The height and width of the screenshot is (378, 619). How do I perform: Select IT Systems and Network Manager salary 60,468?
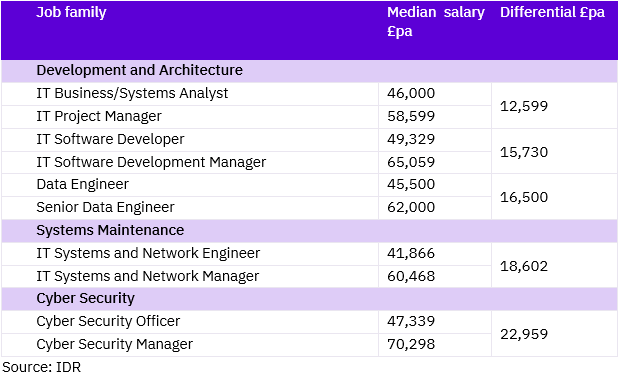click(411, 276)
